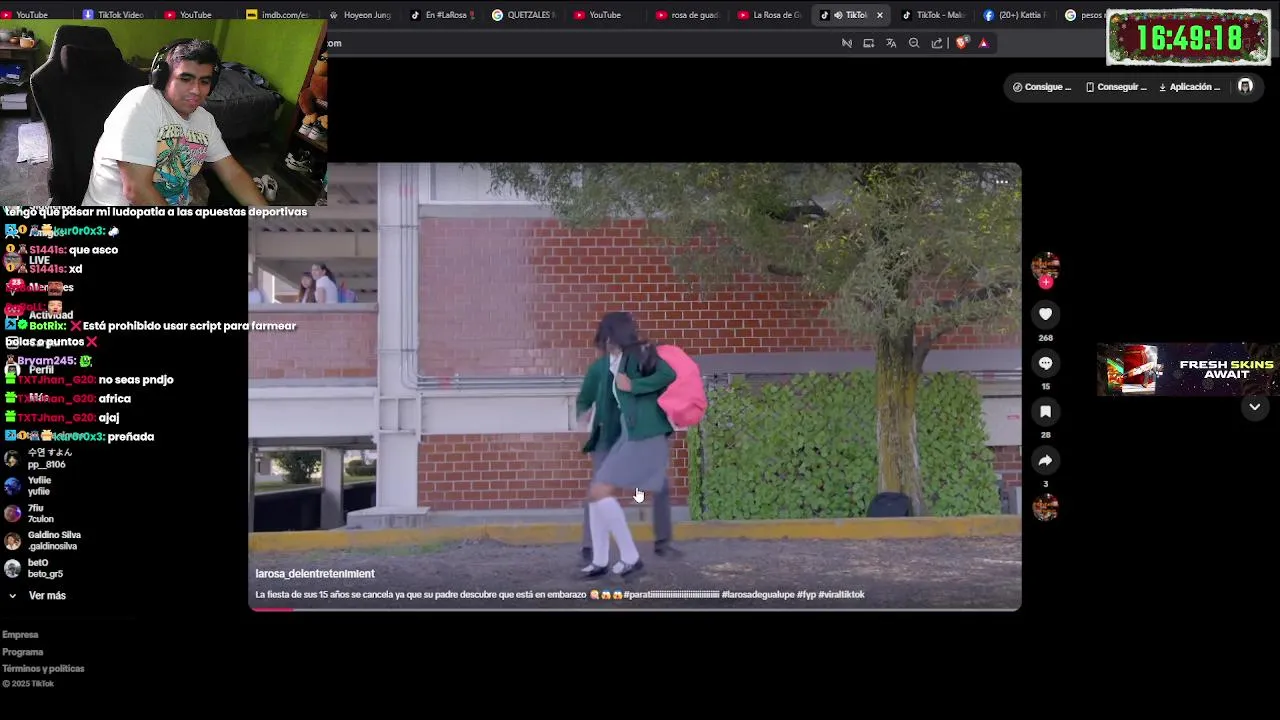Click the first icon in the address bar

click(x=846, y=43)
